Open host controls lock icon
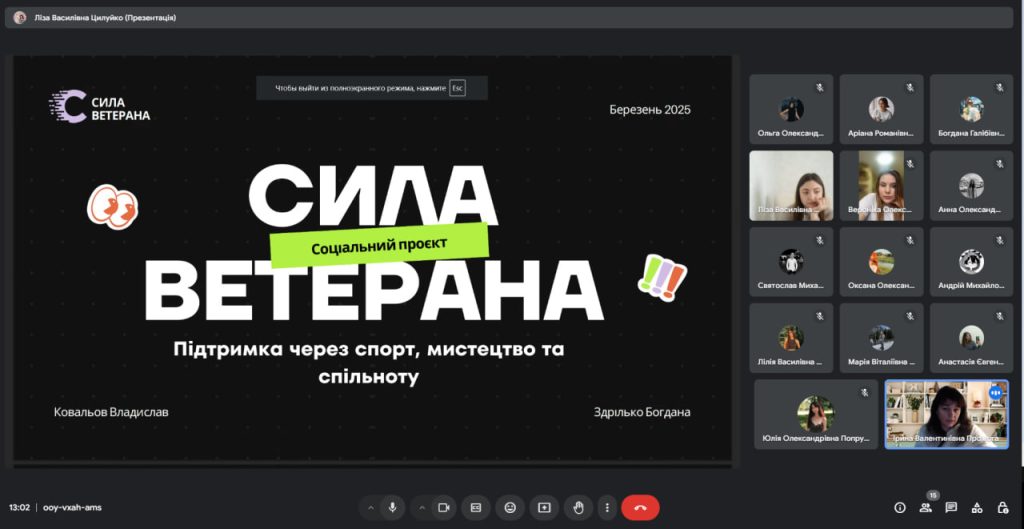This screenshot has height=529, width=1024. coord(1003,507)
